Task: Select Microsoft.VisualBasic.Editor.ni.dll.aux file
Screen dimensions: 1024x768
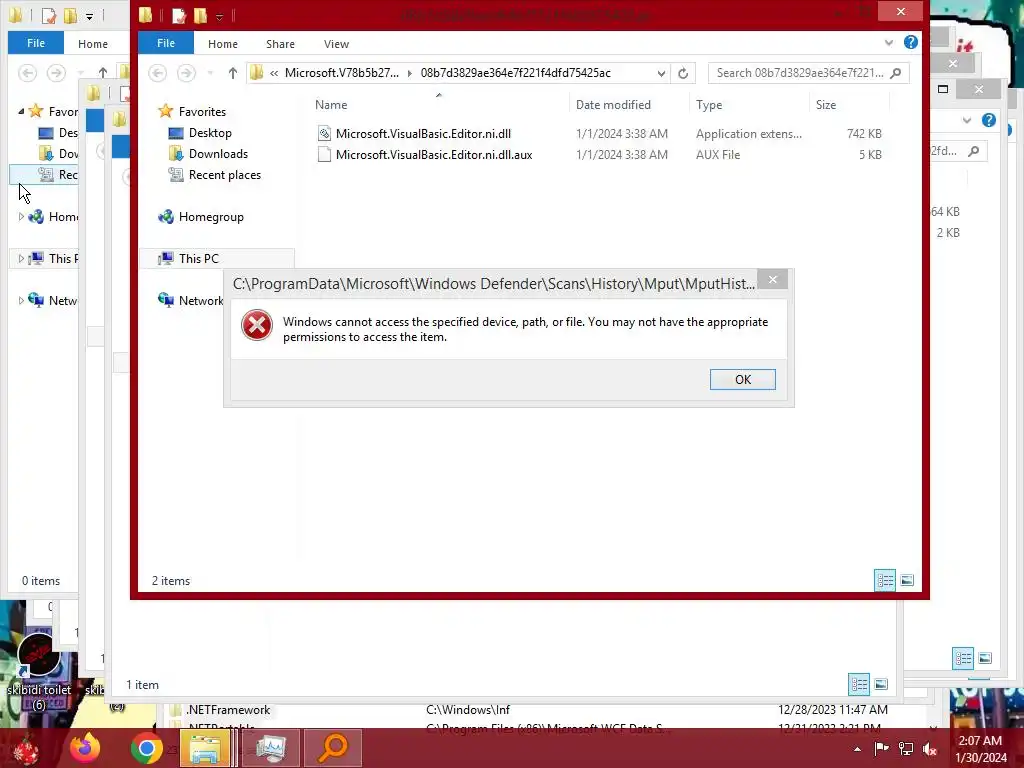Action: click(x=434, y=155)
